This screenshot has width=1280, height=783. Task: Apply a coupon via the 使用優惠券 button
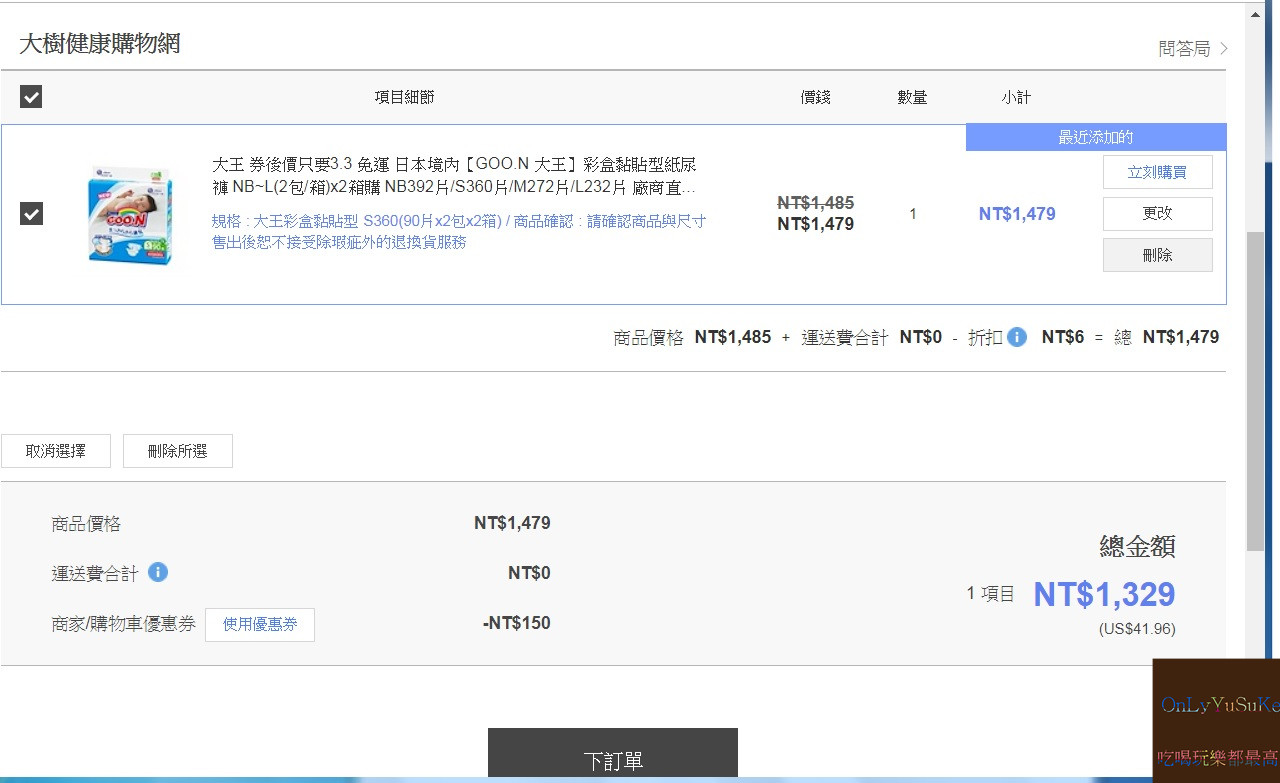click(260, 624)
